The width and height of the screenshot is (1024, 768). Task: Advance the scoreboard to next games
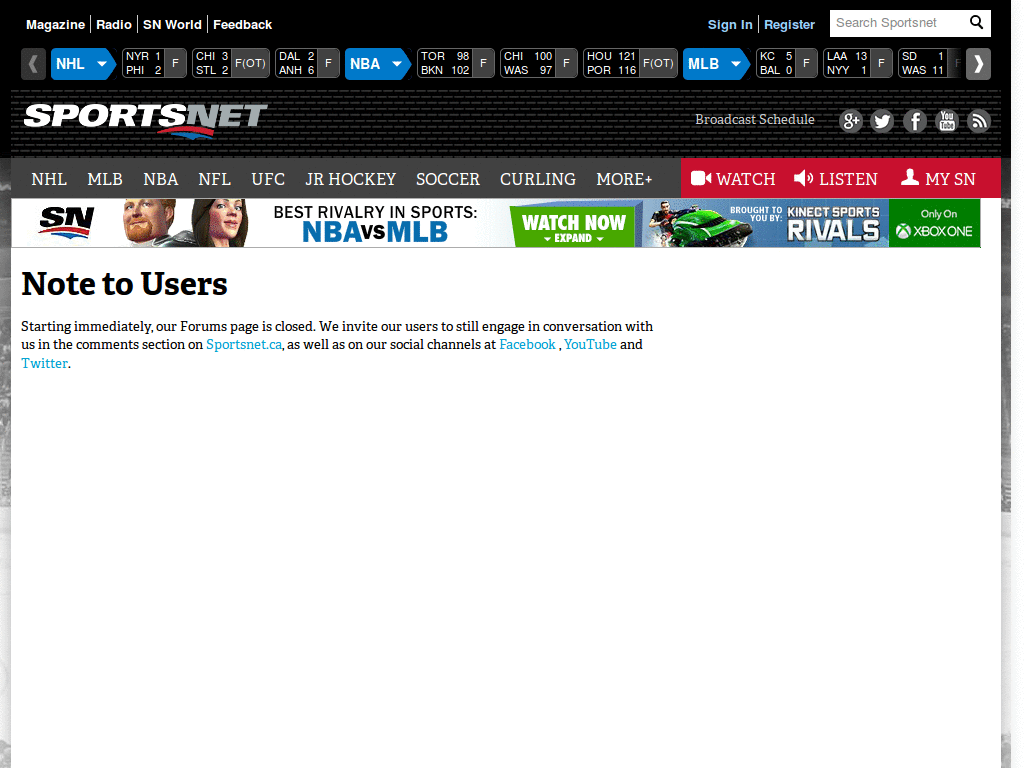click(978, 64)
